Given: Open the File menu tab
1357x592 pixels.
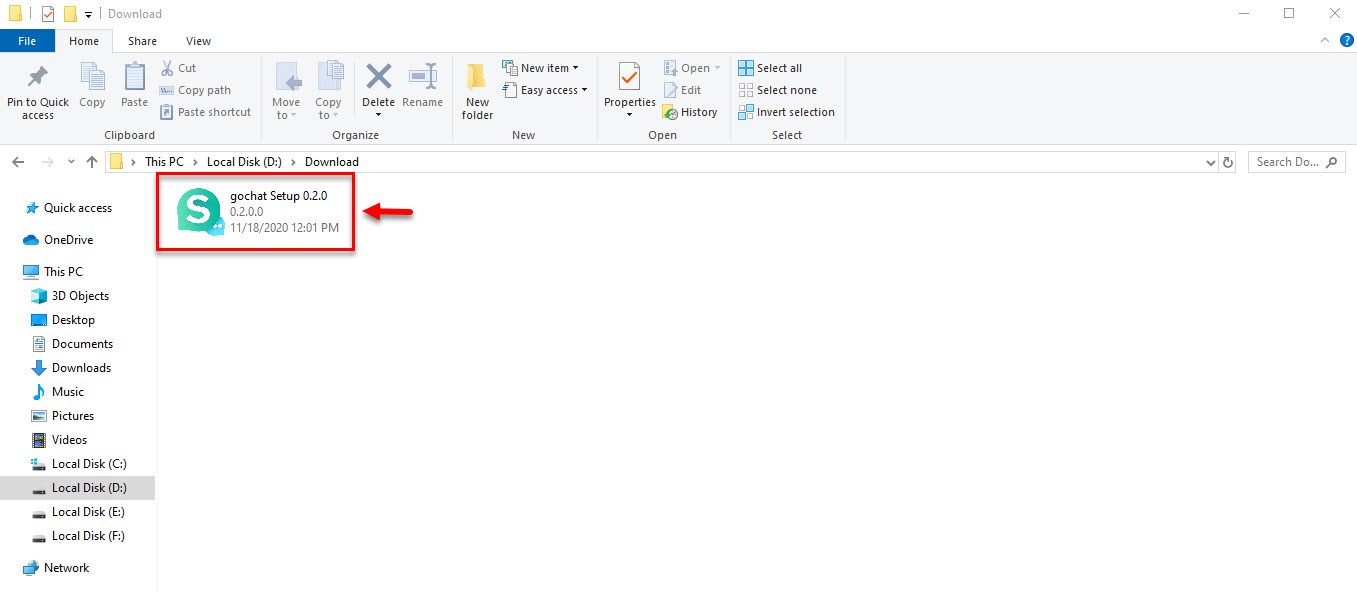Looking at the screenshot, I should [27, 41].
